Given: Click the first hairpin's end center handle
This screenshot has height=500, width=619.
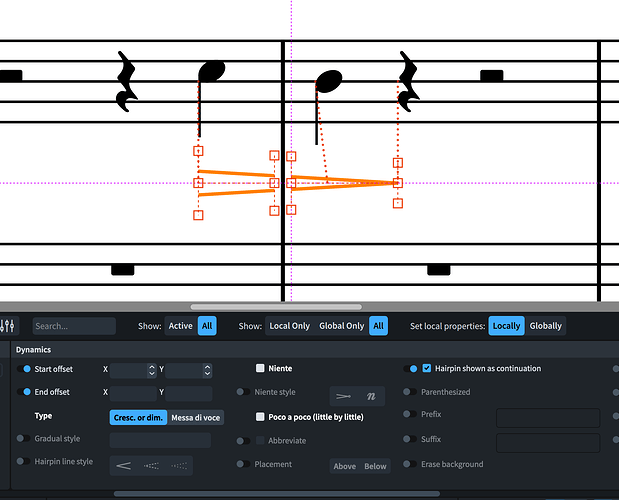Looking at the screenshot, I should [x=274, y=183].
